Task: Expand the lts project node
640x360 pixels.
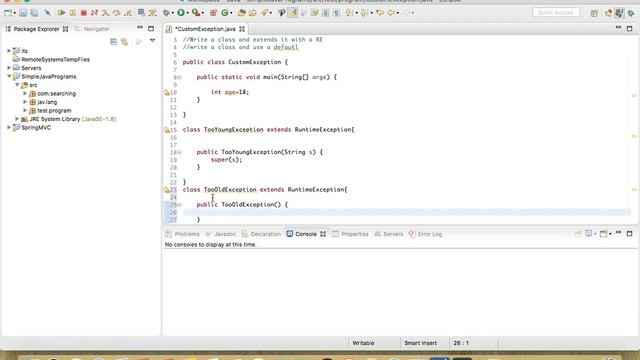Action: (x=9, y=51)
